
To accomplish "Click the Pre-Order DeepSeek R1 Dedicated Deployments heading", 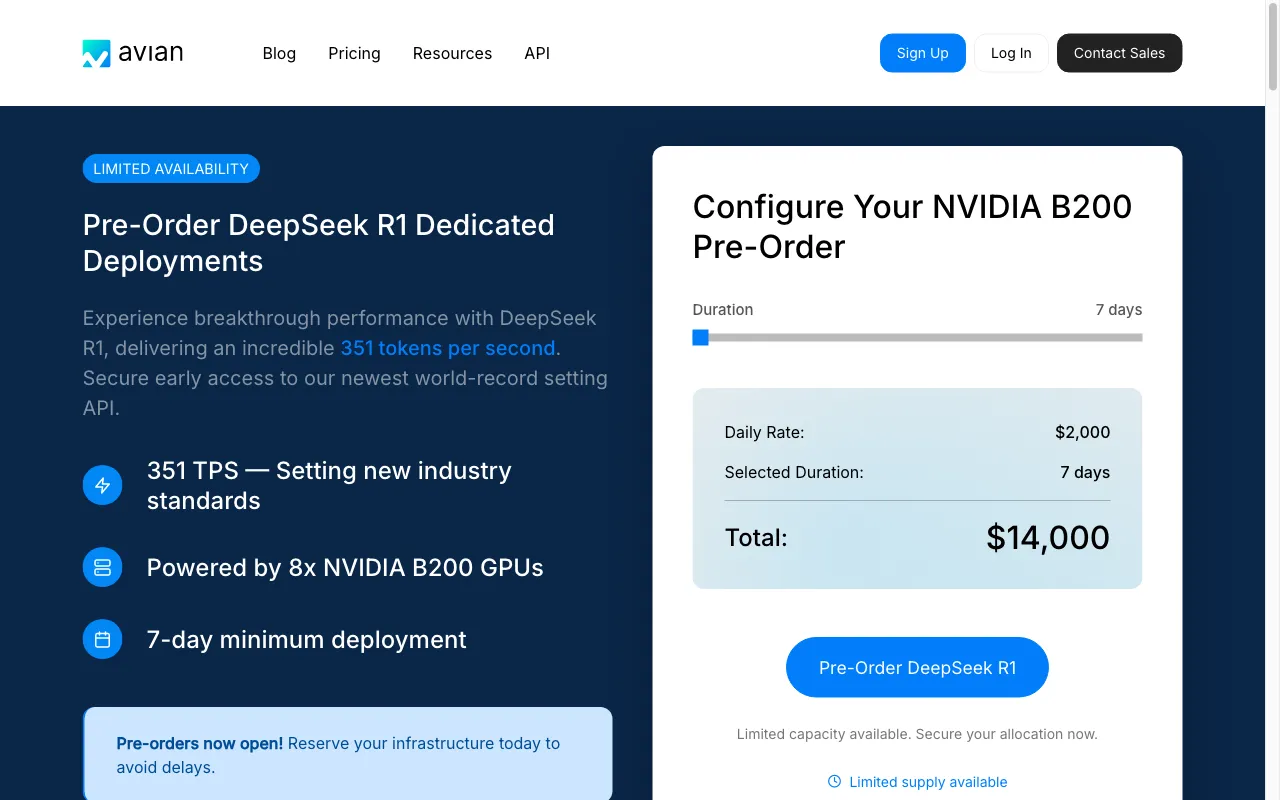I will (x=319, y=243).
